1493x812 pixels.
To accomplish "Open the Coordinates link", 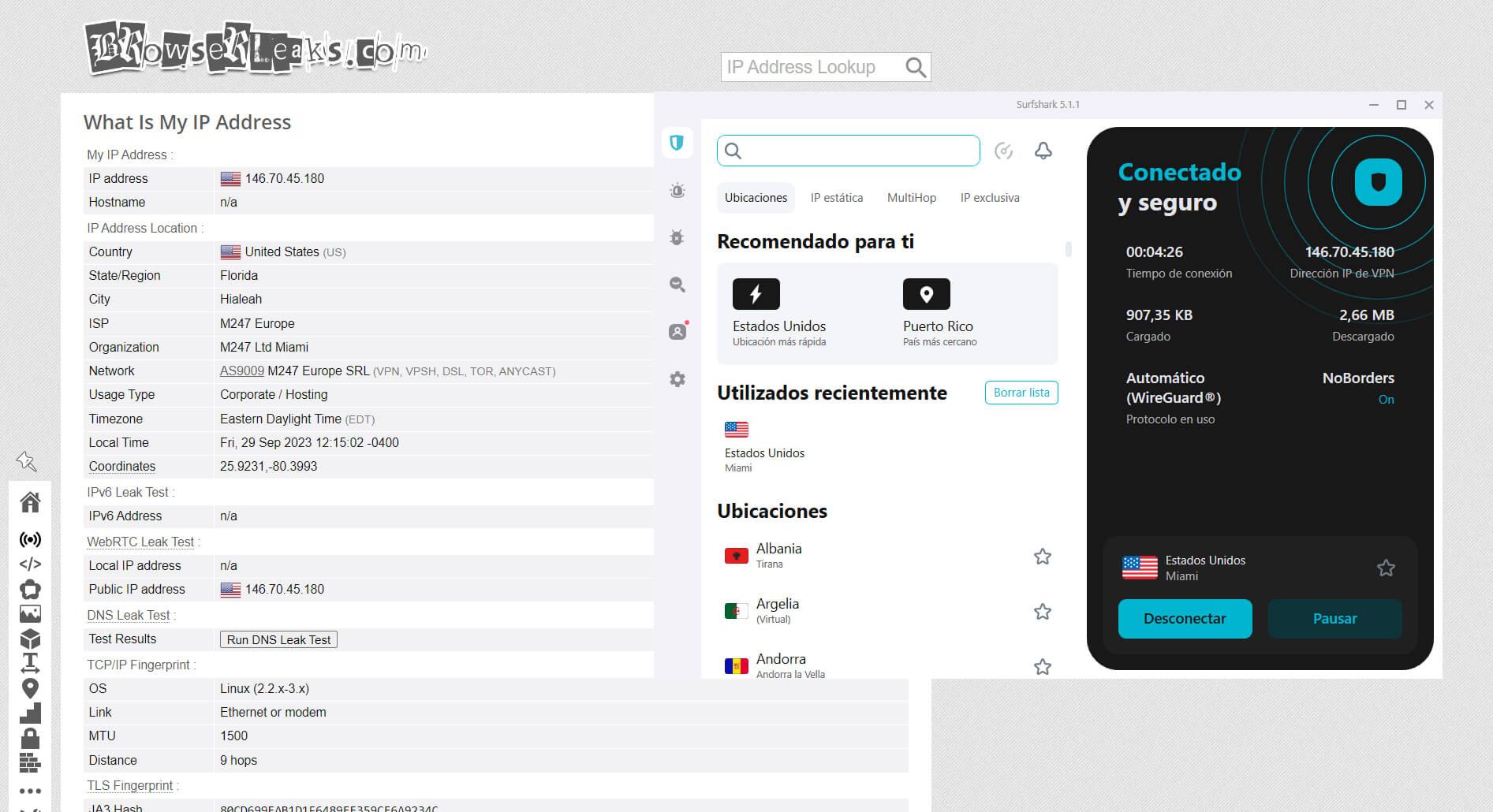I will (122, 466).
